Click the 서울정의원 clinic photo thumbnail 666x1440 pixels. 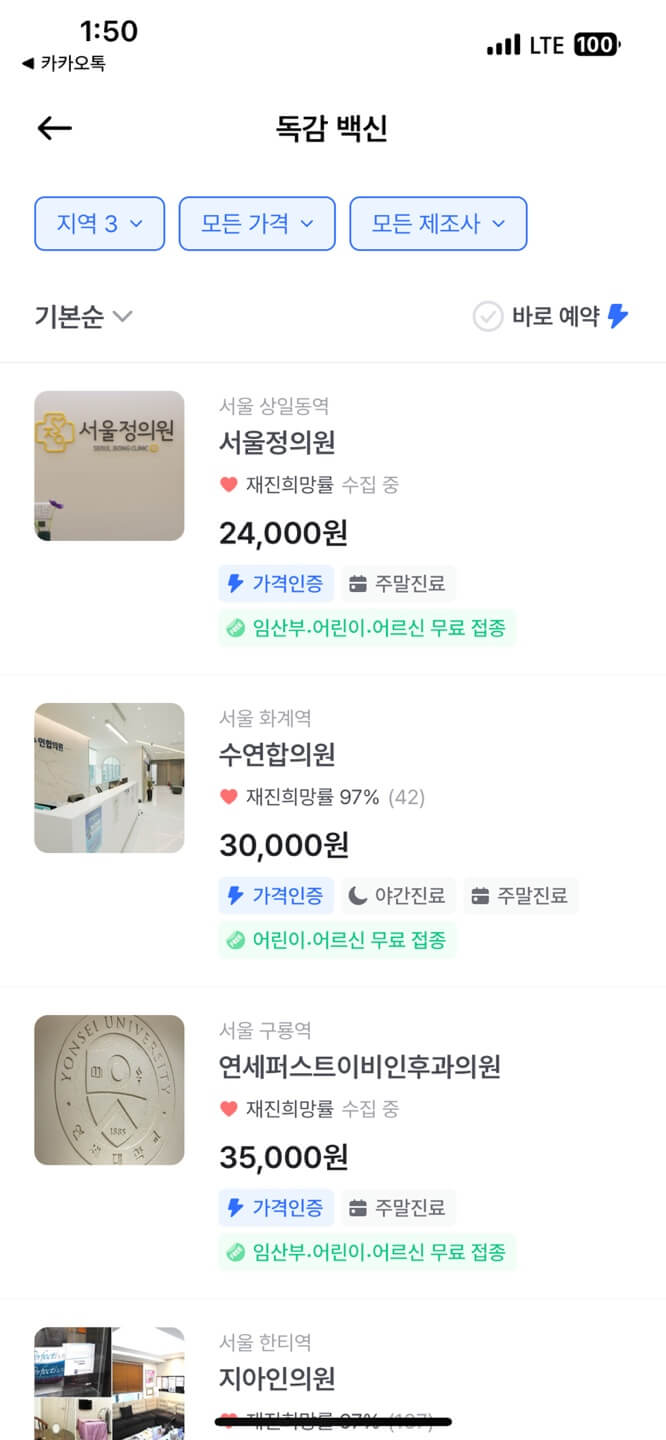(x=109, y=466)
